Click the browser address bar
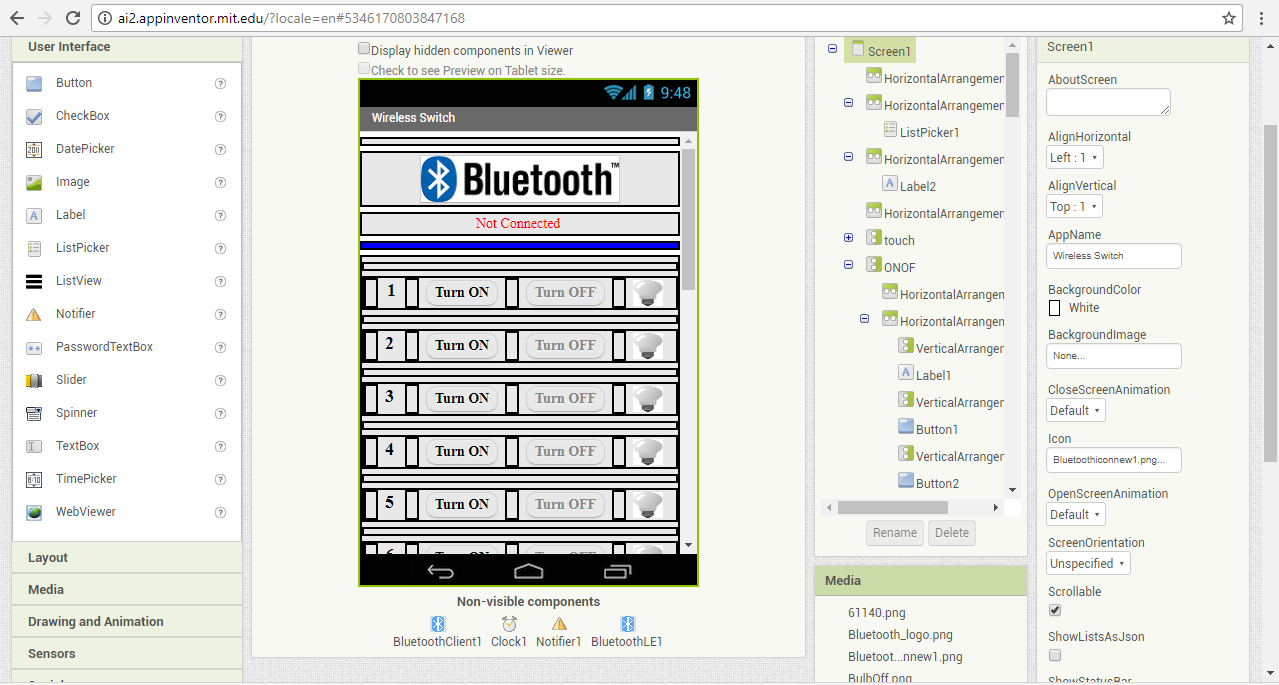This screenshot has height=685, width=1279. pyautogui.click(x=668, y=18)
